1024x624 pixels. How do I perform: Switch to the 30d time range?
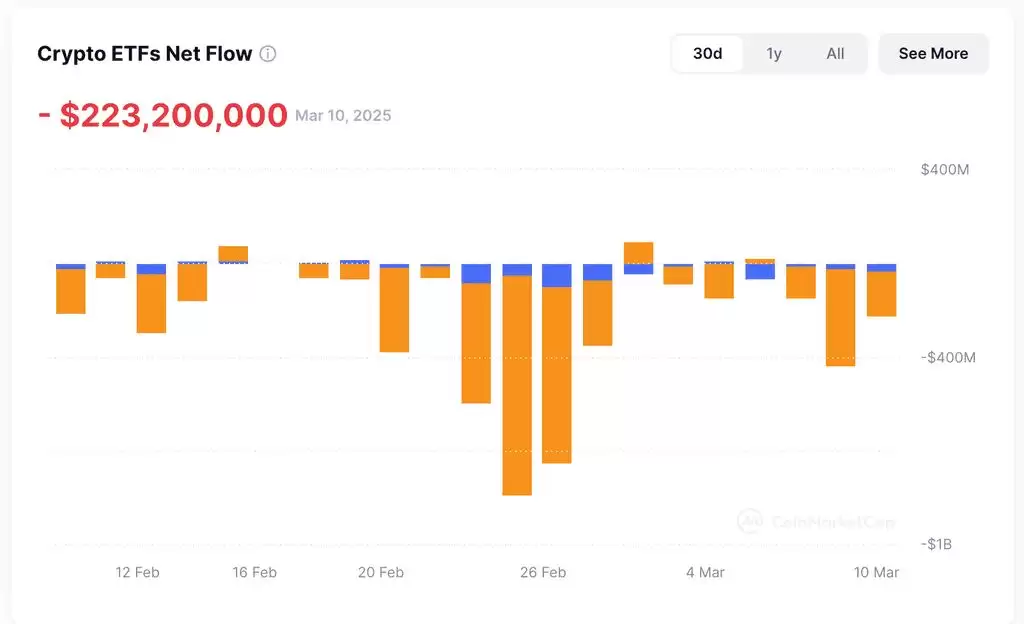tap(707, 54)
